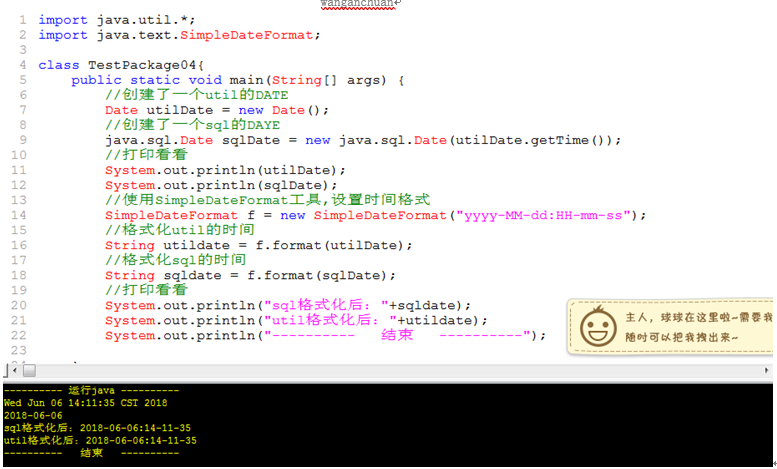This screenshot has width=777, height=469.
Task: Click 'String utildate = f.format(utilDate);' line
Action: click(x=258, y=245)
